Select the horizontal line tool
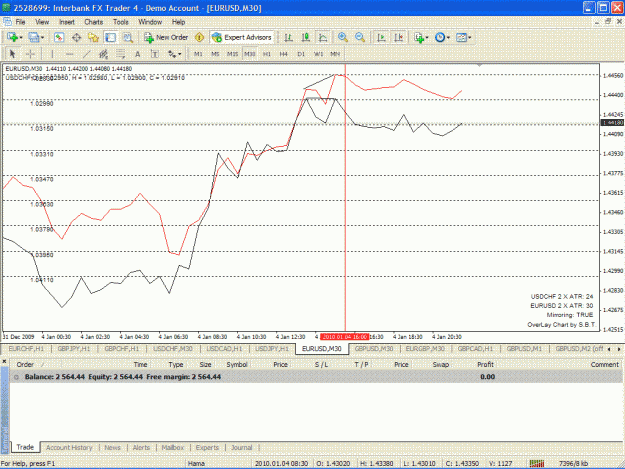Viewport: 625px width, 469px height. (x=69, y=54)
